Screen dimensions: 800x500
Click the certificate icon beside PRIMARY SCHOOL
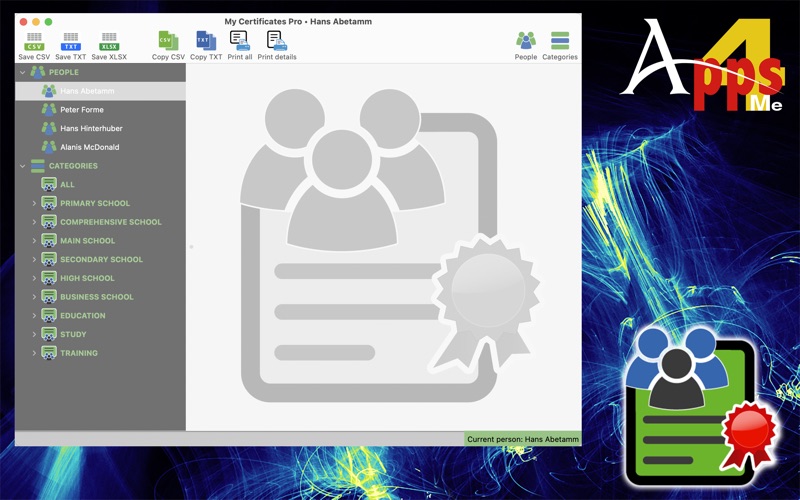pos(49,203)
